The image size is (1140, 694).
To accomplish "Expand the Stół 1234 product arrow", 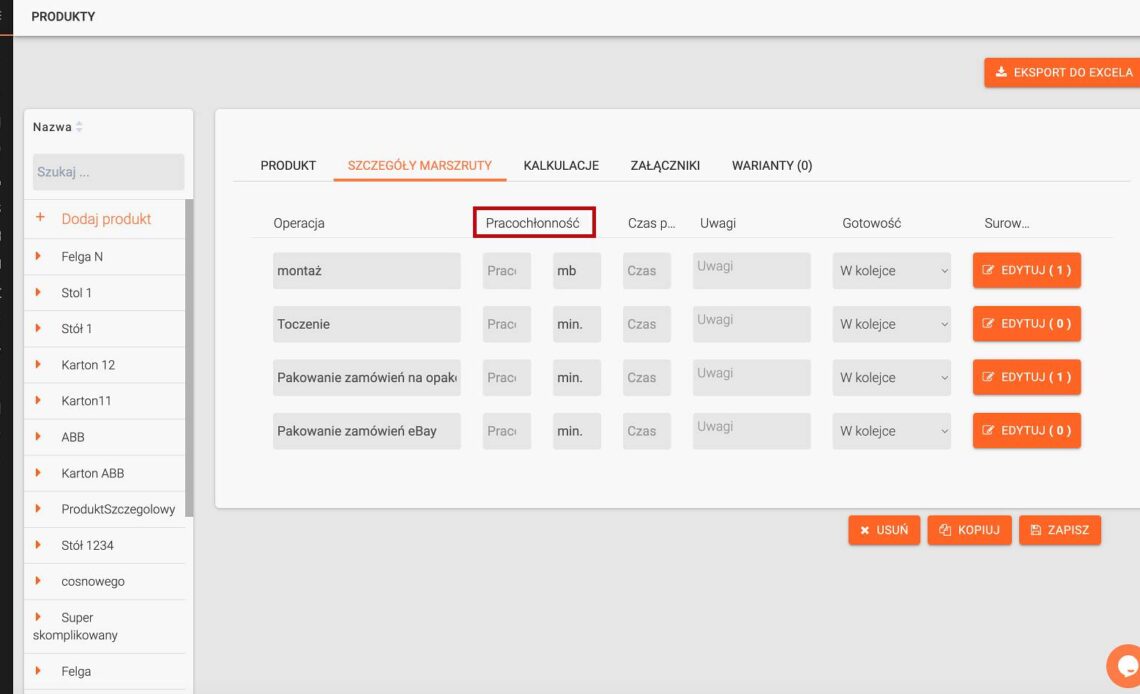I will pyautogui.click(x=38, y=545).
